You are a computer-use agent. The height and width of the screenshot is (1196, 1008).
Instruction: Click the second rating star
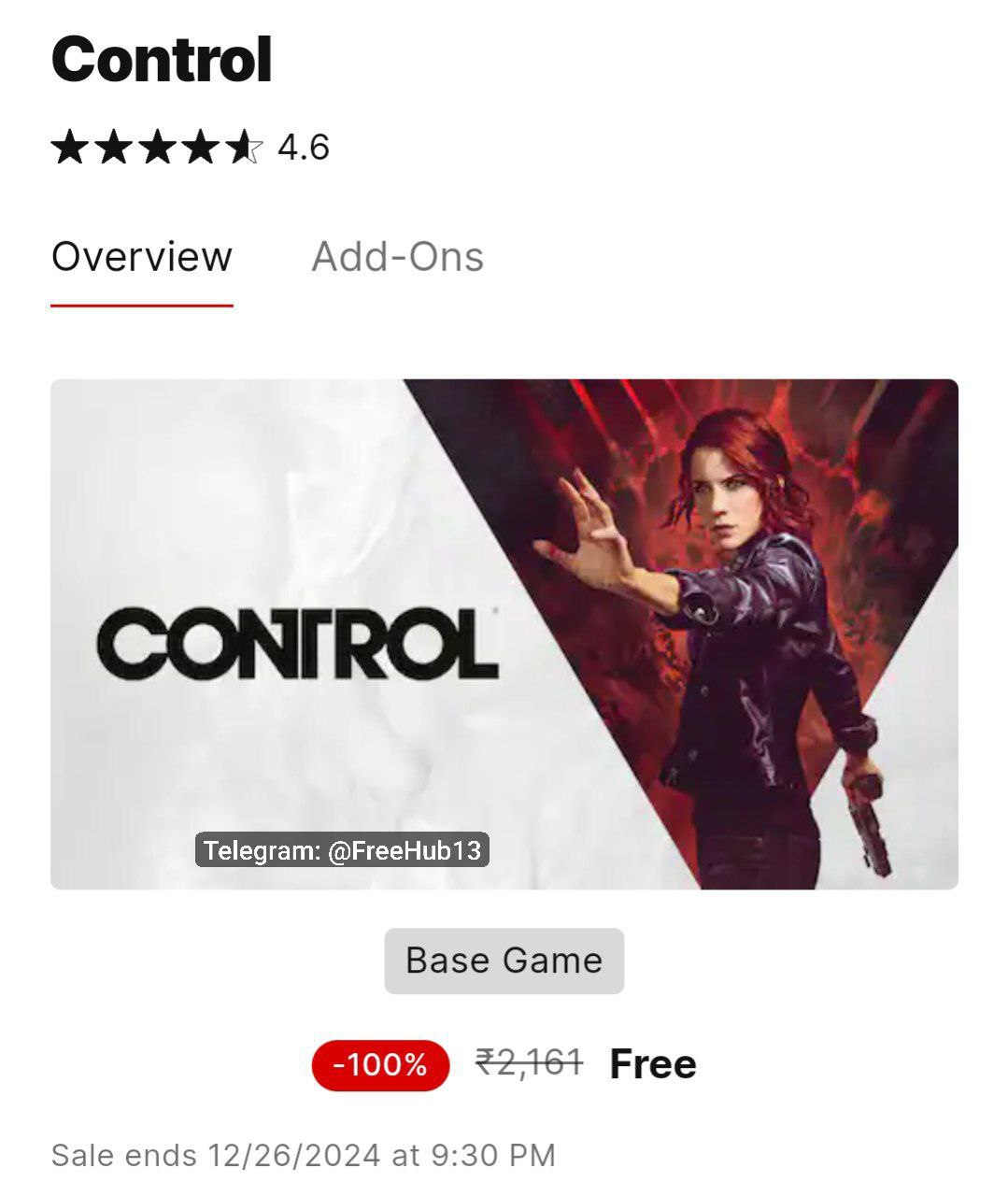[x=114, y=148]
